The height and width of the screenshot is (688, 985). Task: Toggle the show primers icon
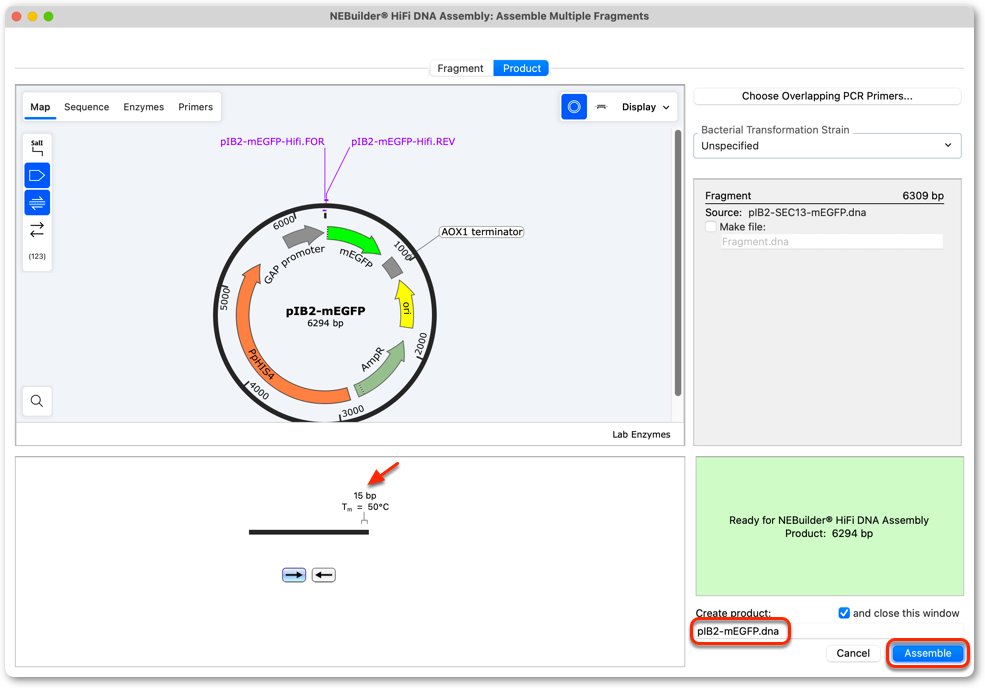click(x=37, y=202)
